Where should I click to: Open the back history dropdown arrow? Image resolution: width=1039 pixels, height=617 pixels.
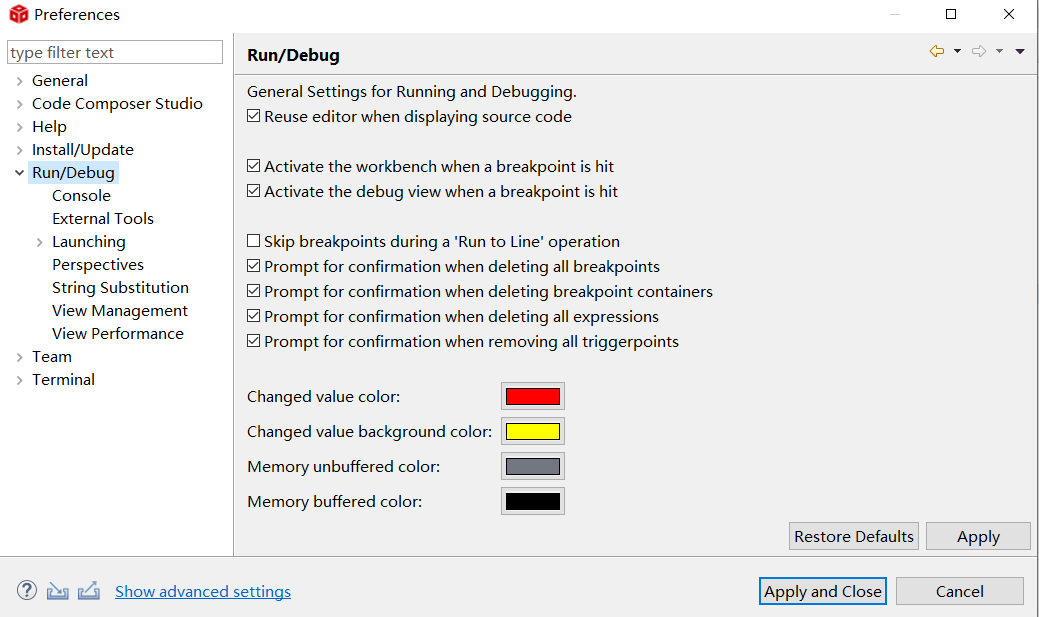pos(957,51)
